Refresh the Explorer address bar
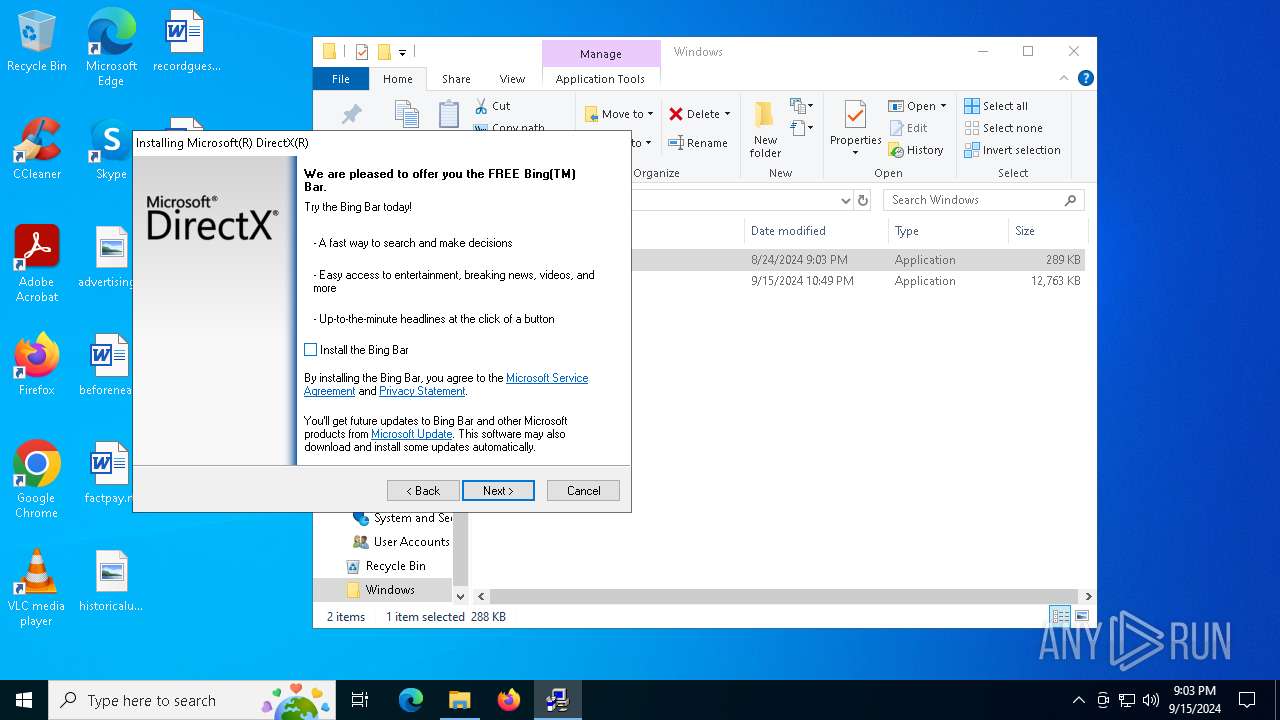 click(x=863, y=200)
